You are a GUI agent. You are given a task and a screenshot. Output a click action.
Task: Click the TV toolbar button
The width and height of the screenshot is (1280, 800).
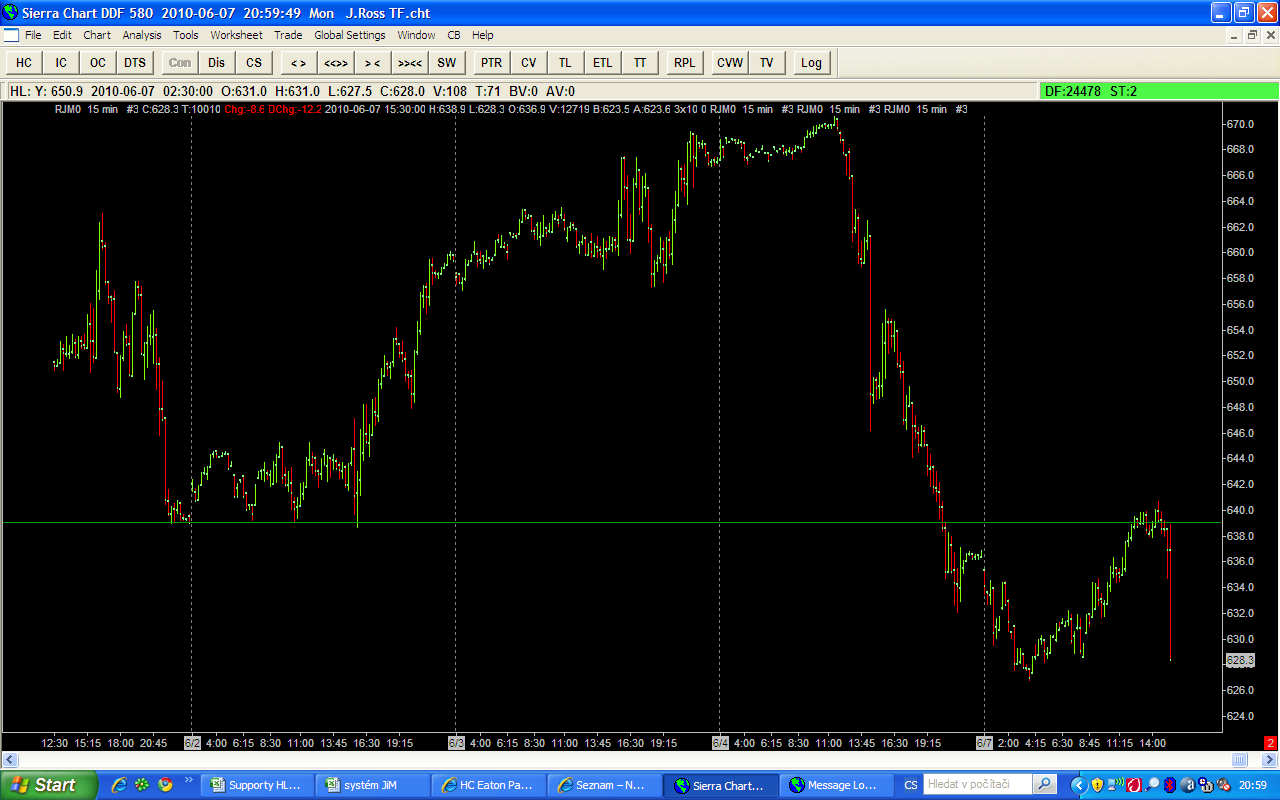tap(766, 62)
